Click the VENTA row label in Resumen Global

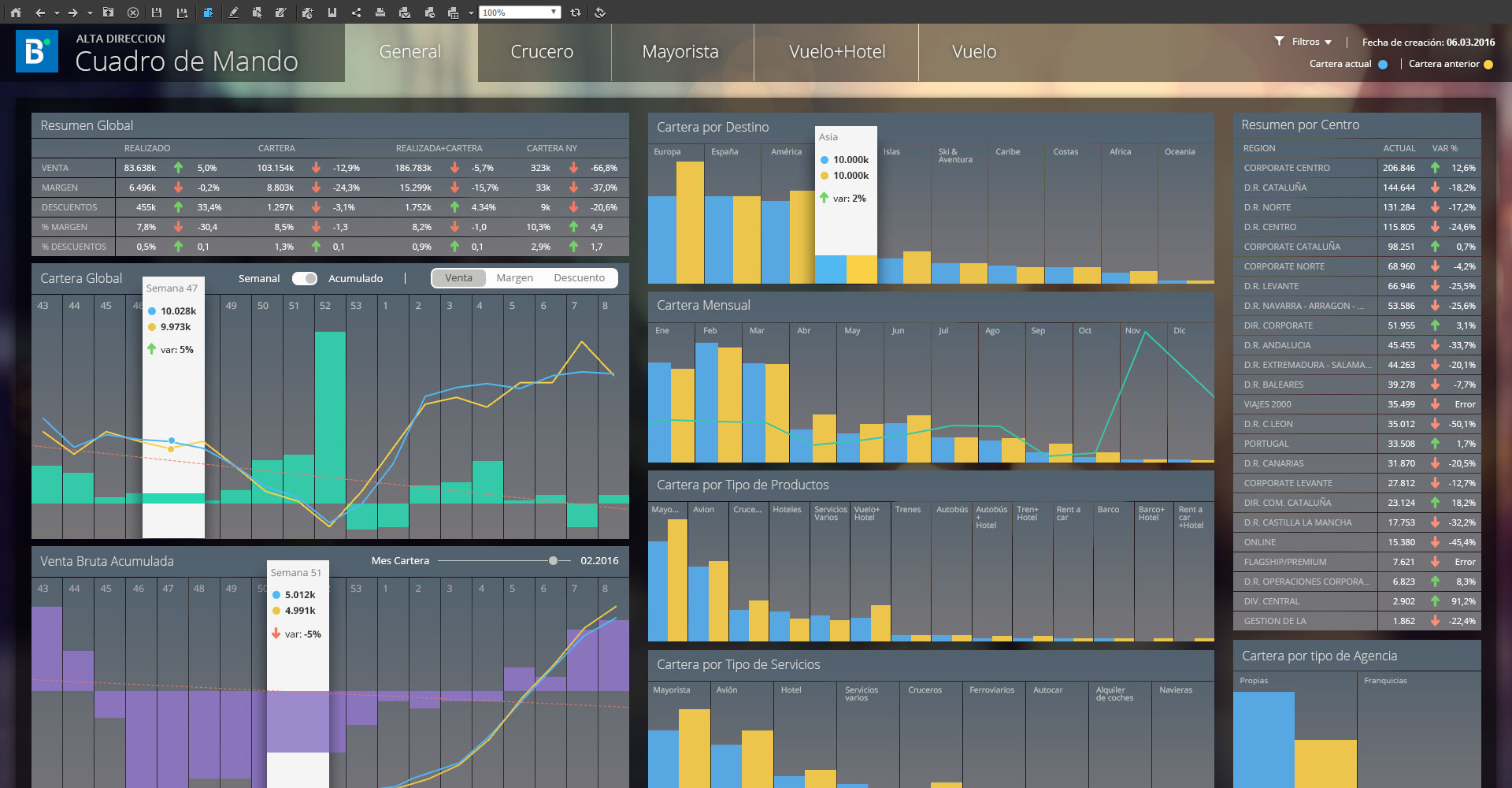[55, 168]
